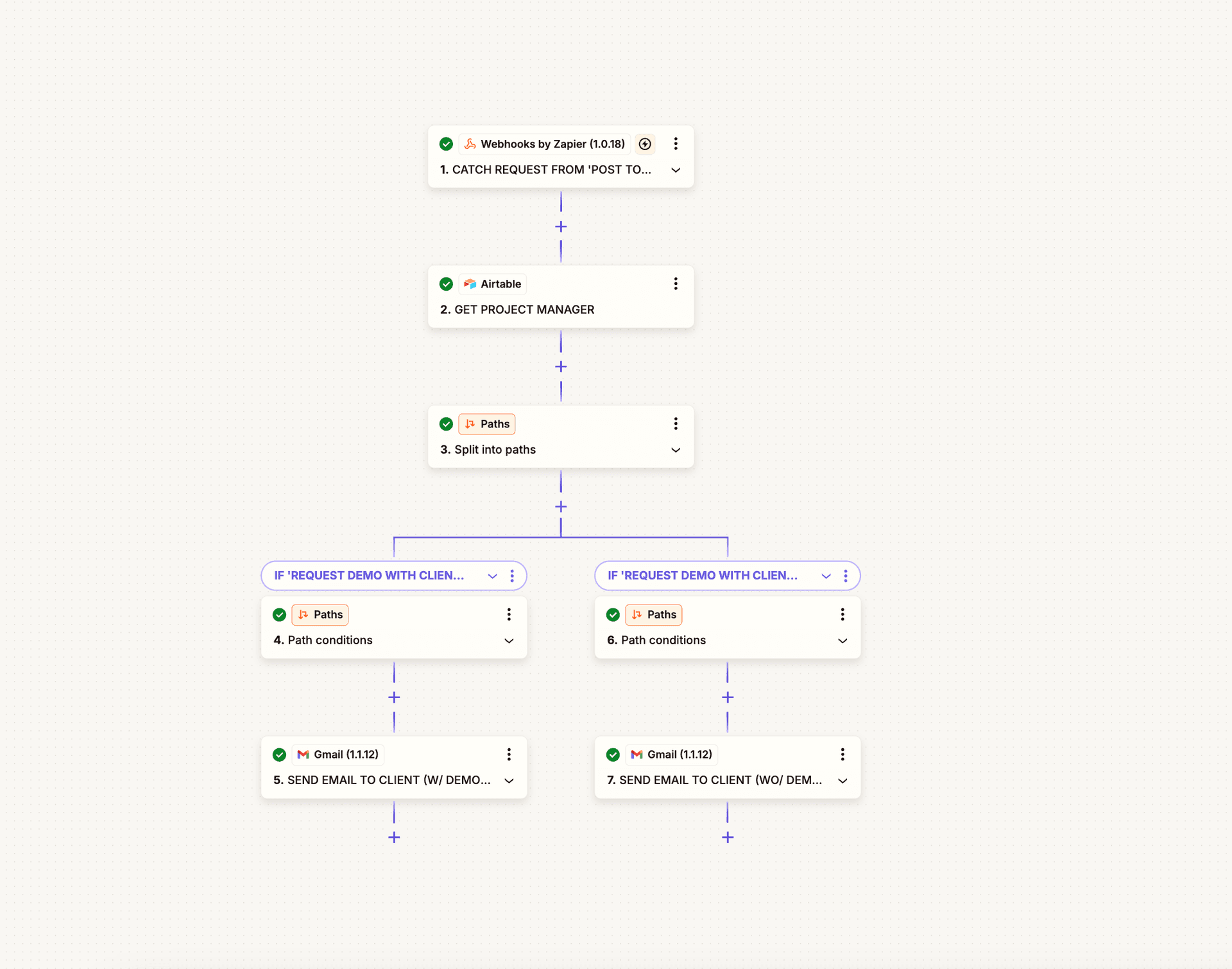Click green status check on step 5 Gmail
This screenshot has height=969, width=1232.
279,754
